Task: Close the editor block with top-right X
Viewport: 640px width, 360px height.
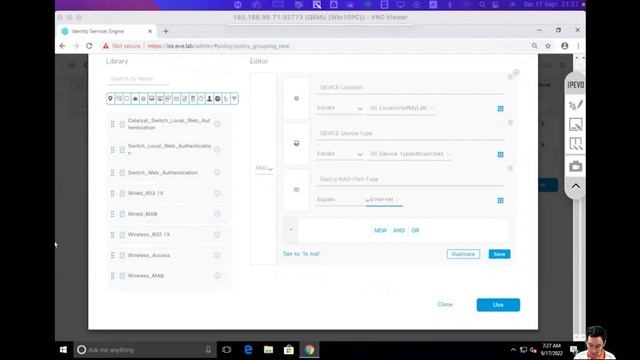Action: (516, 73)
